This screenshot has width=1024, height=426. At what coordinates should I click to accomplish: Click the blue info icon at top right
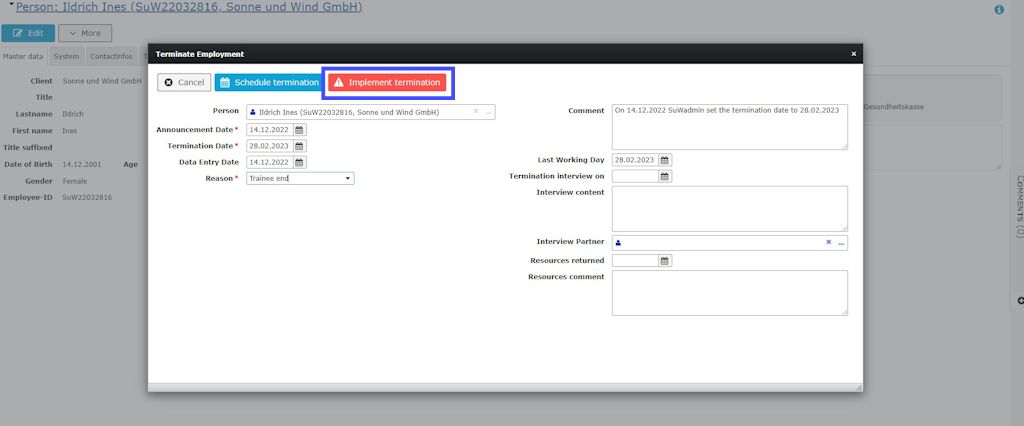coord(999,10)
